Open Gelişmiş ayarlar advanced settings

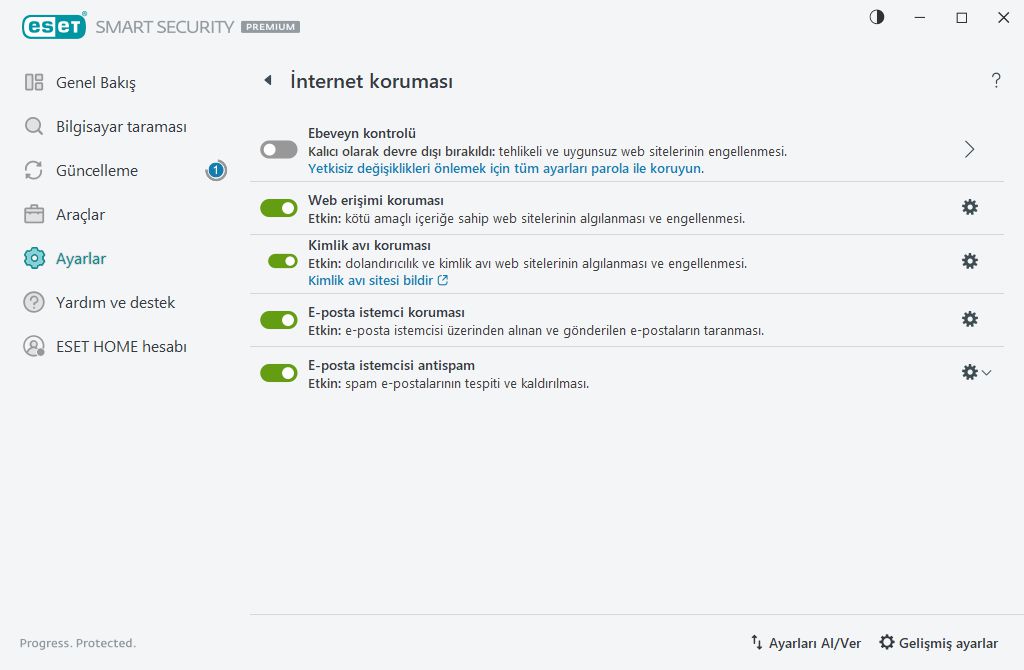[938, 643]
